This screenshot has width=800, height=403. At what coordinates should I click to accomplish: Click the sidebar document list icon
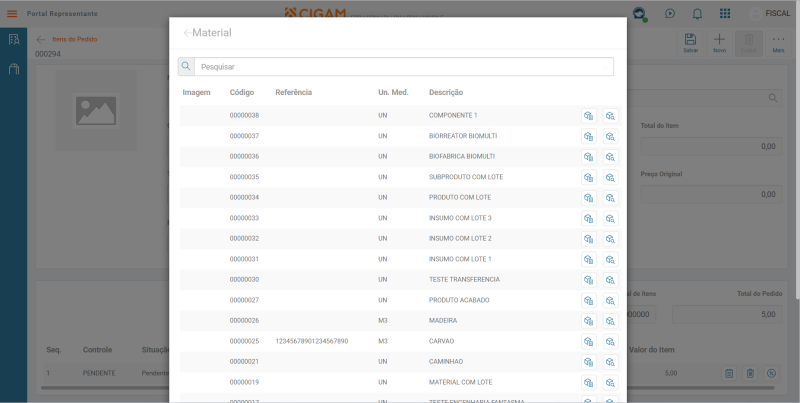coord(14,39)
